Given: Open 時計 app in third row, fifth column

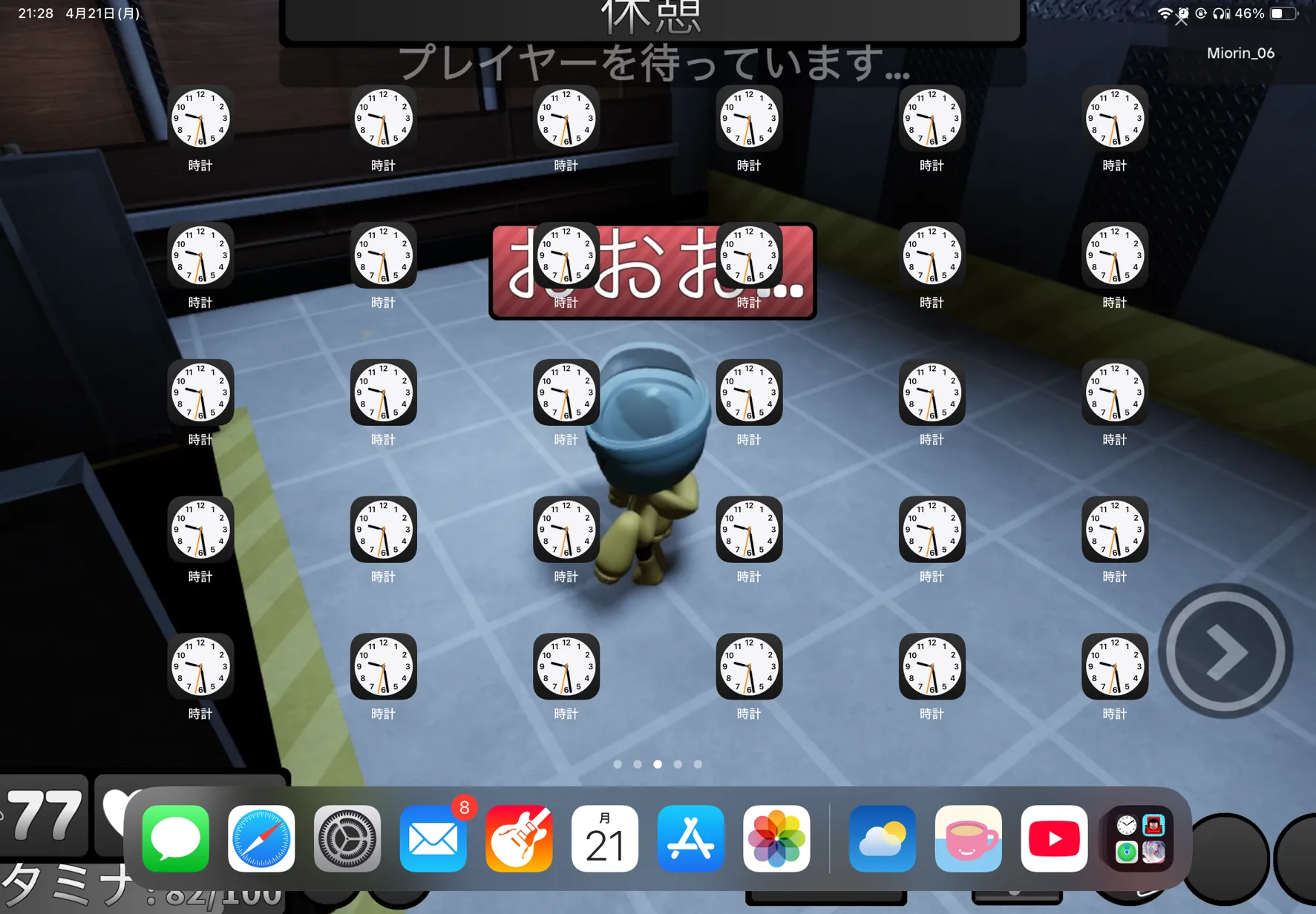Looking at the screenshot, I should click(x=932, y=392).
